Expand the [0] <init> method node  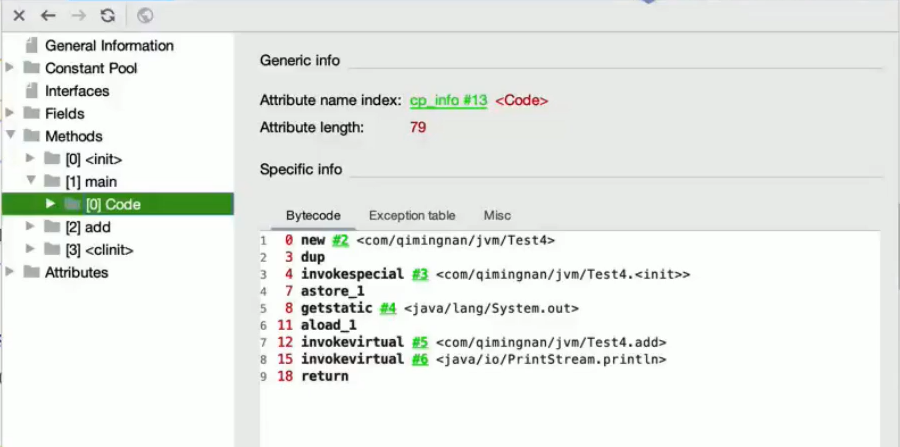click(x=31, y=159)
